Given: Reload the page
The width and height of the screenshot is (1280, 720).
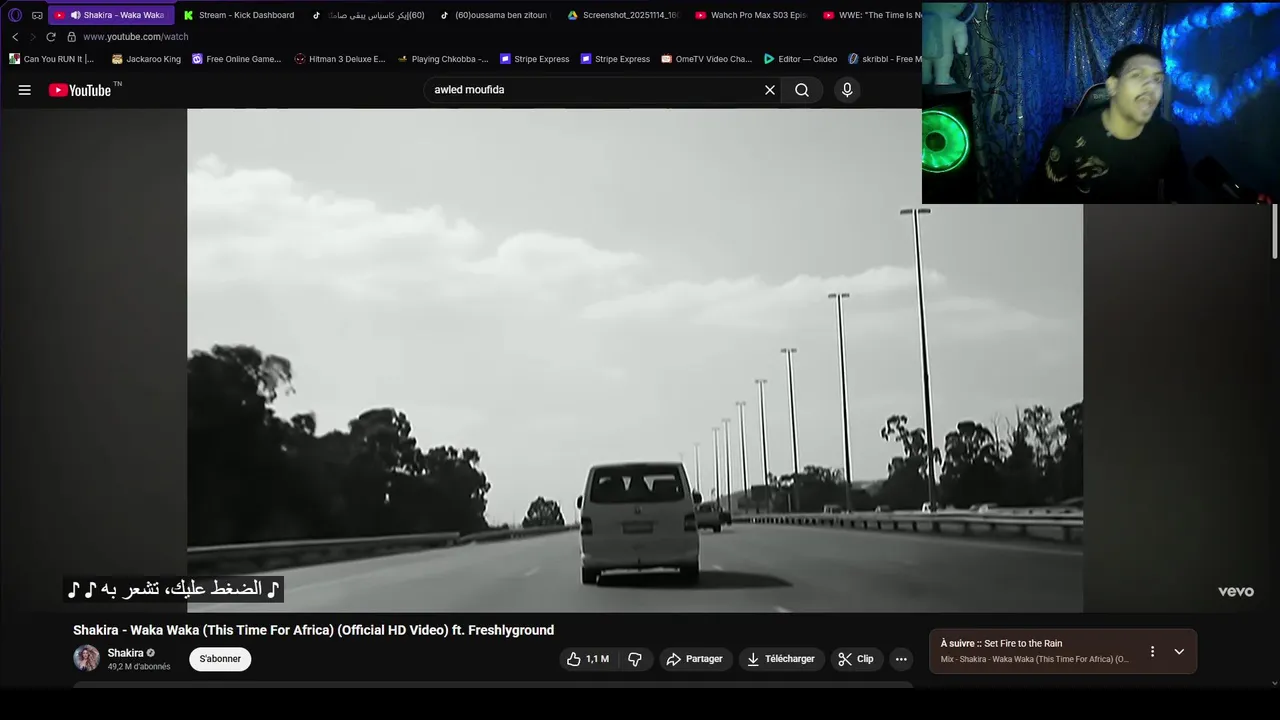Looking at the screenshot, I should [x=51, y=37].
